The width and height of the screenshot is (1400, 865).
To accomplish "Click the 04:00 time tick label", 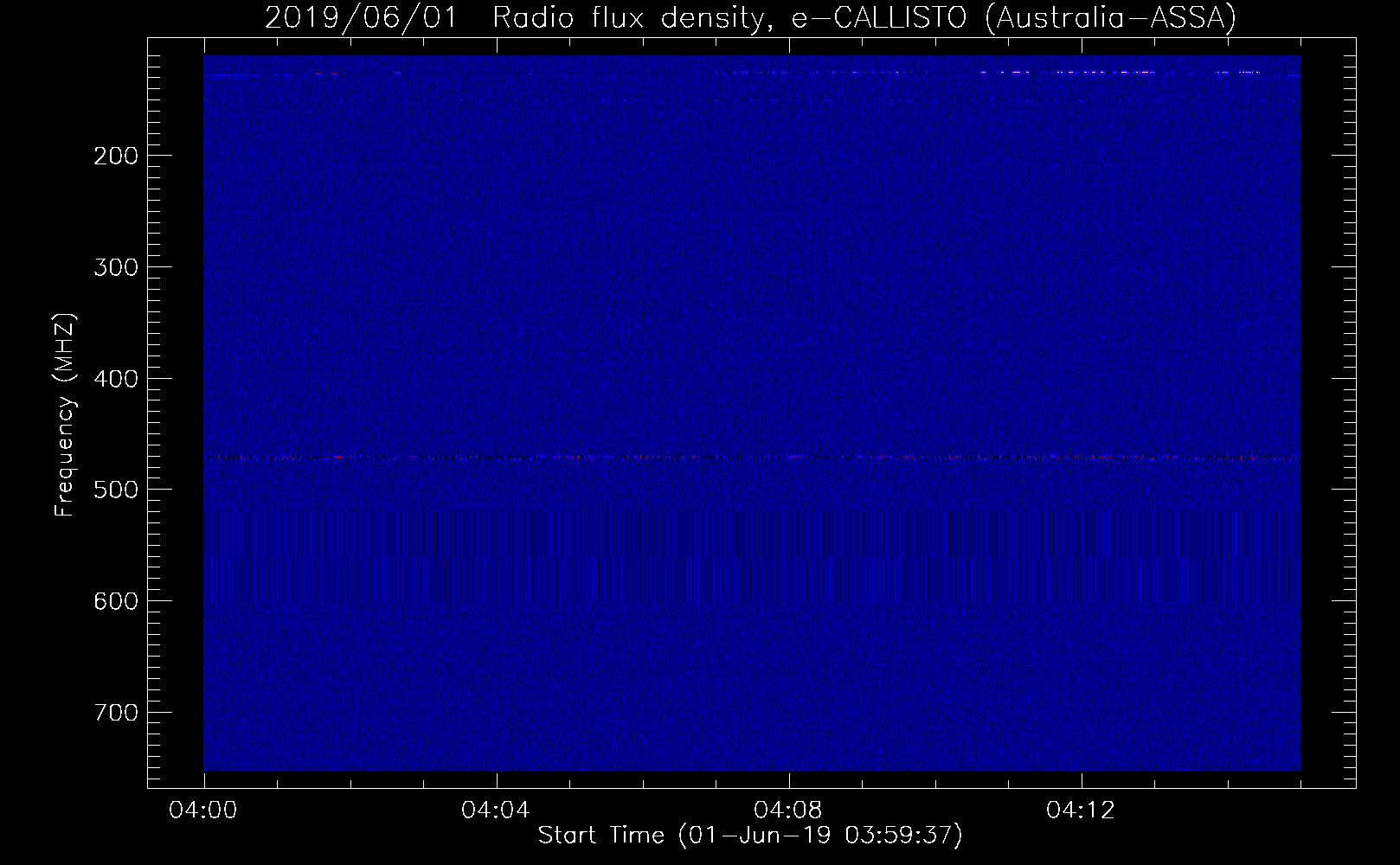I will tap(204, 811).
